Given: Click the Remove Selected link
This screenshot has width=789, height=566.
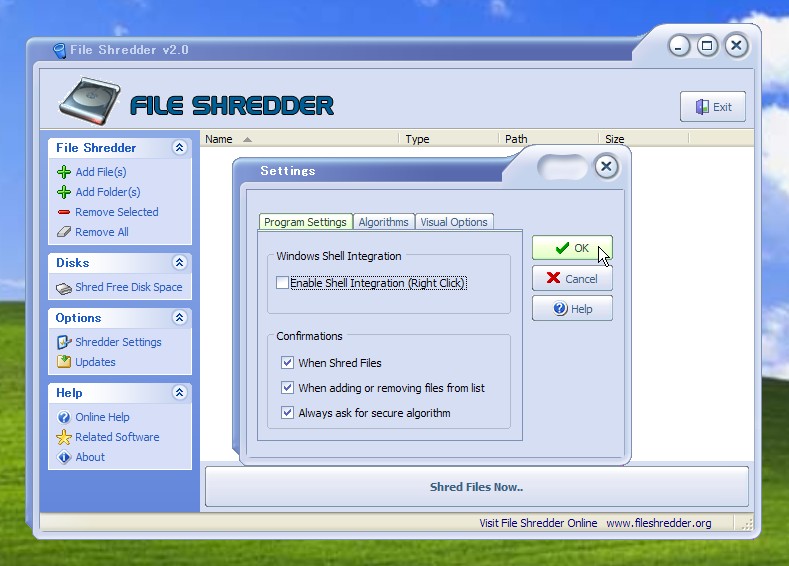Looking at the screenshot, I should click(x=117, y=212).
